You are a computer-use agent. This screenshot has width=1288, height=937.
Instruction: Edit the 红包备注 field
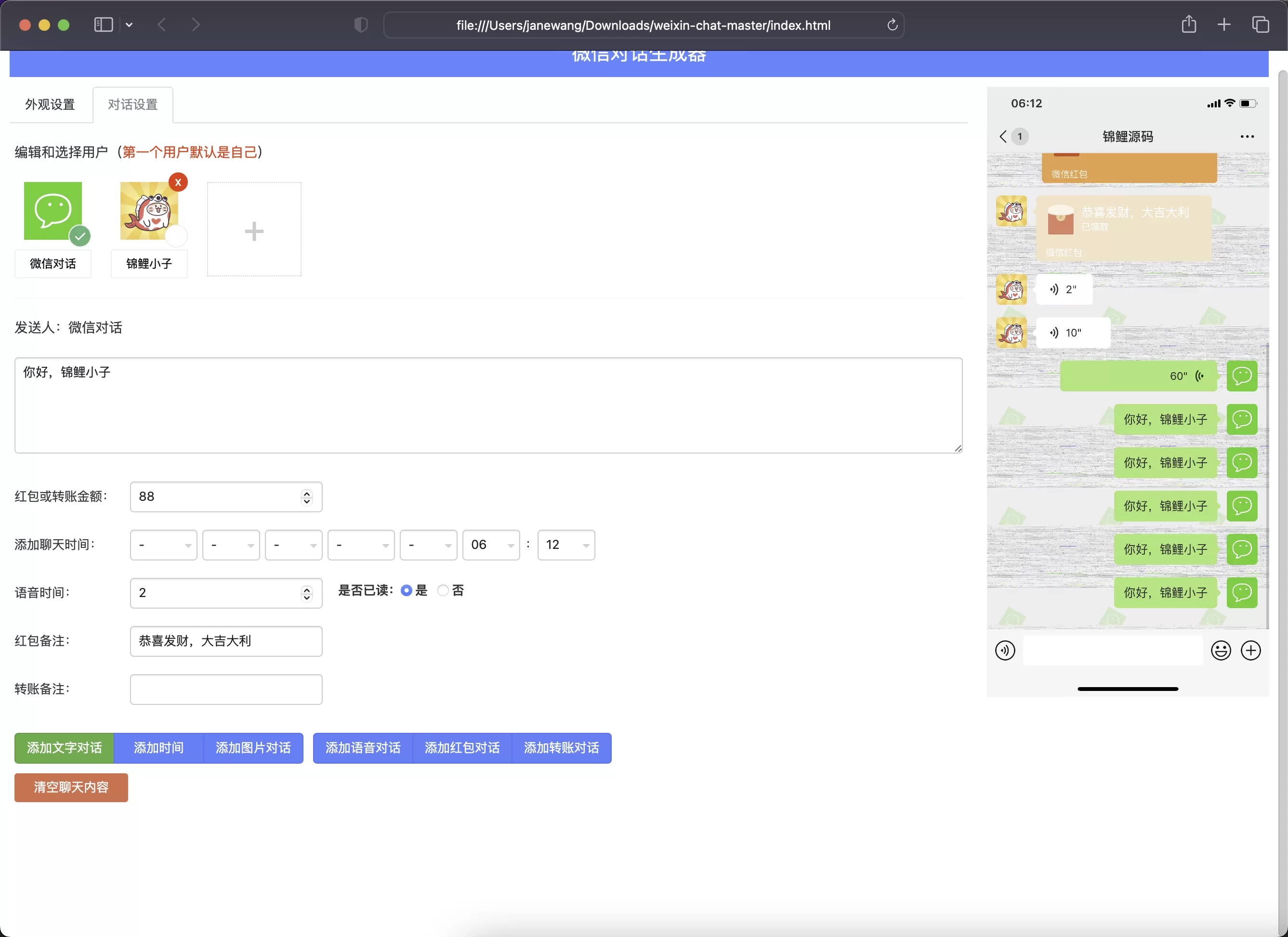click(x=226, y=641)
